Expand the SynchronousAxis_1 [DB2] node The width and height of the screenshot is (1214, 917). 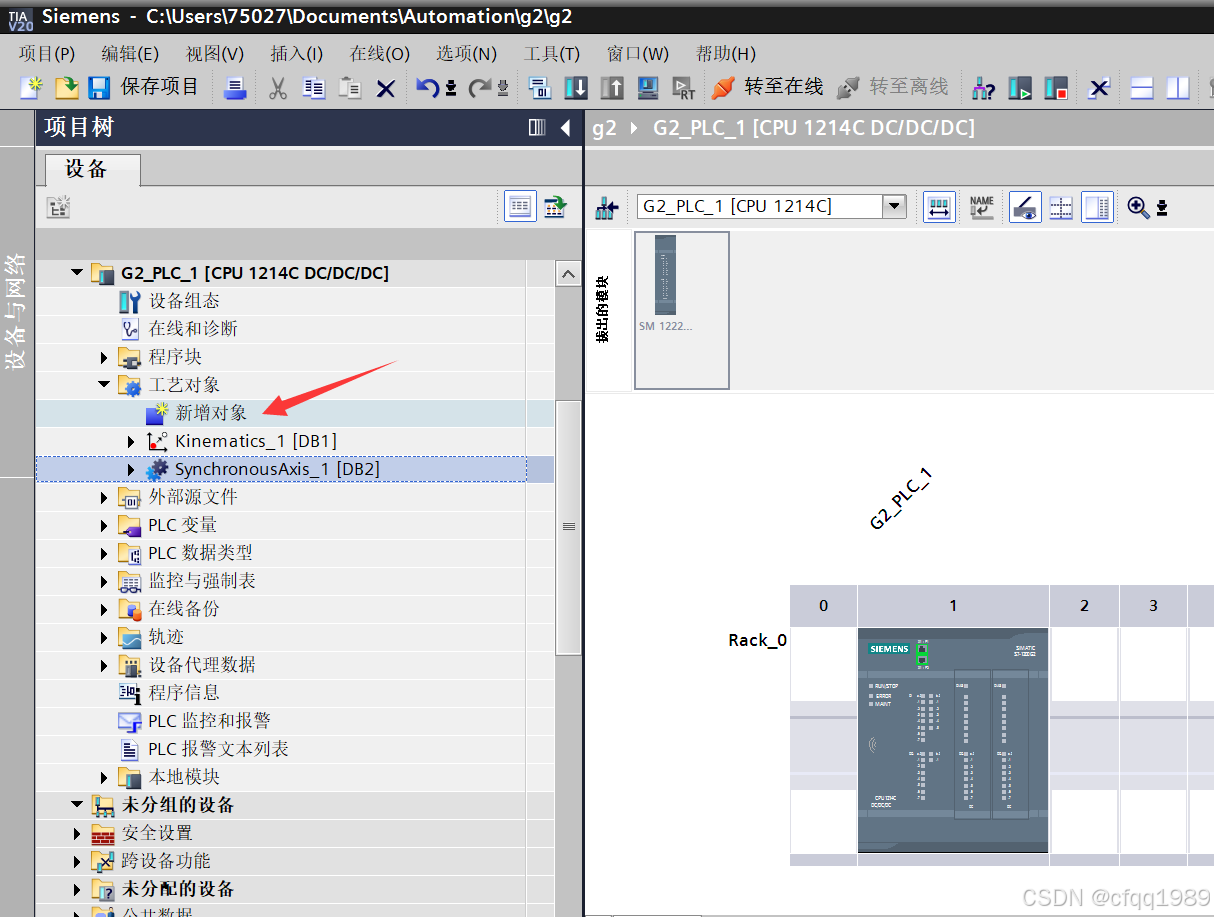(x=131, y=469)
